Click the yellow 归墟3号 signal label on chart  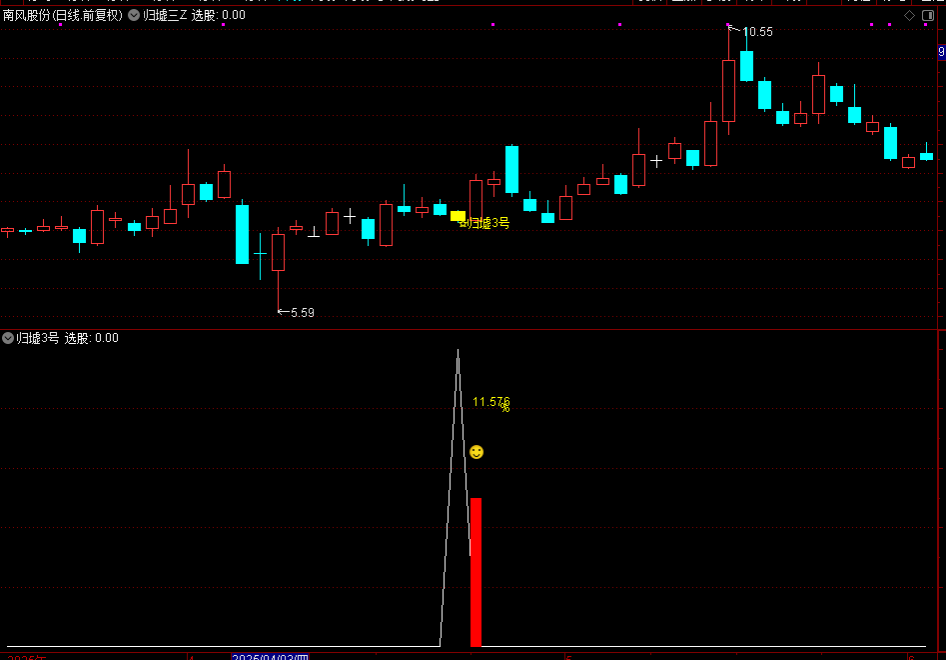point(489,223)
